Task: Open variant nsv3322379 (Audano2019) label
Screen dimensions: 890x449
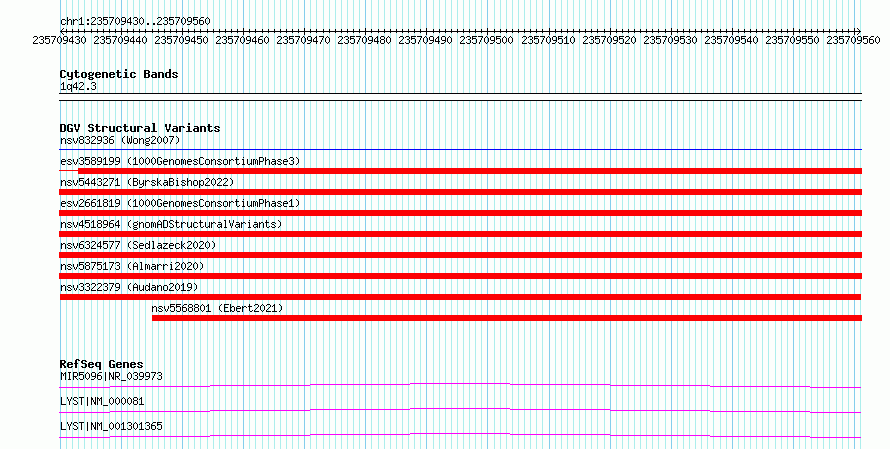Action: [x=129, y=287]
